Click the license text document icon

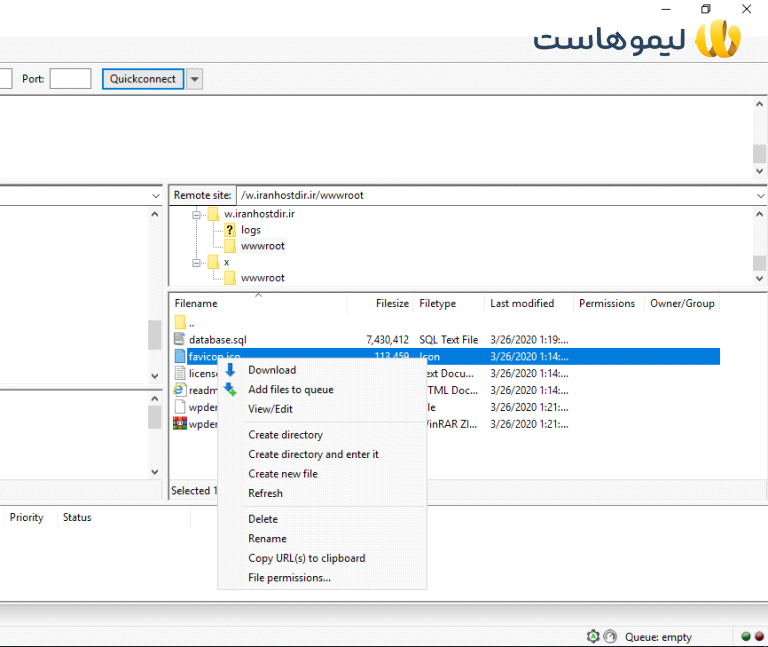click(180, 373)
